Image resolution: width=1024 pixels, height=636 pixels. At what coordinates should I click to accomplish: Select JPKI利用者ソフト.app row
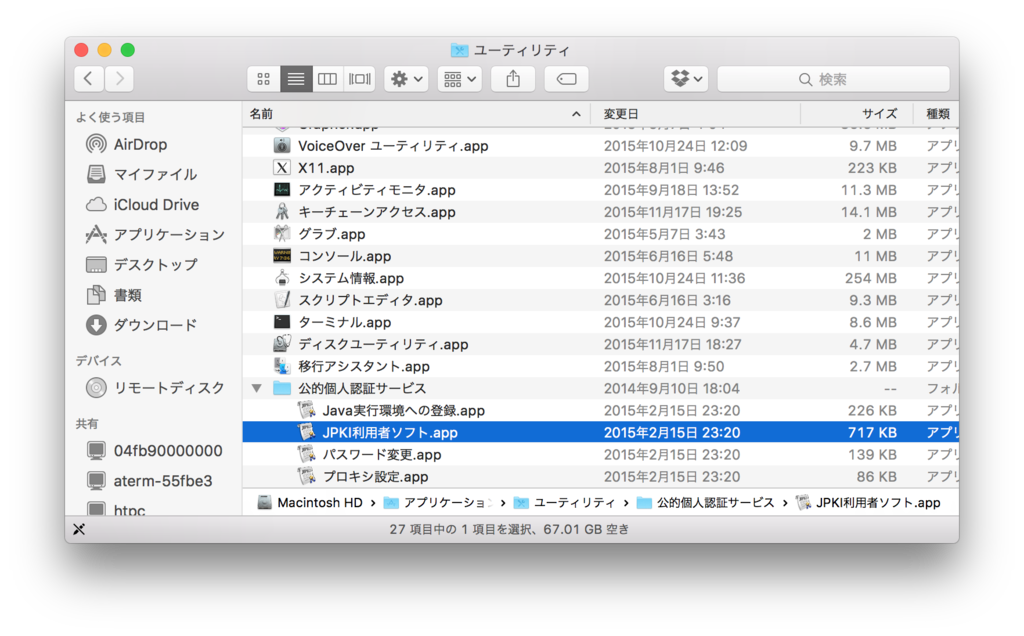click(600, 432)
